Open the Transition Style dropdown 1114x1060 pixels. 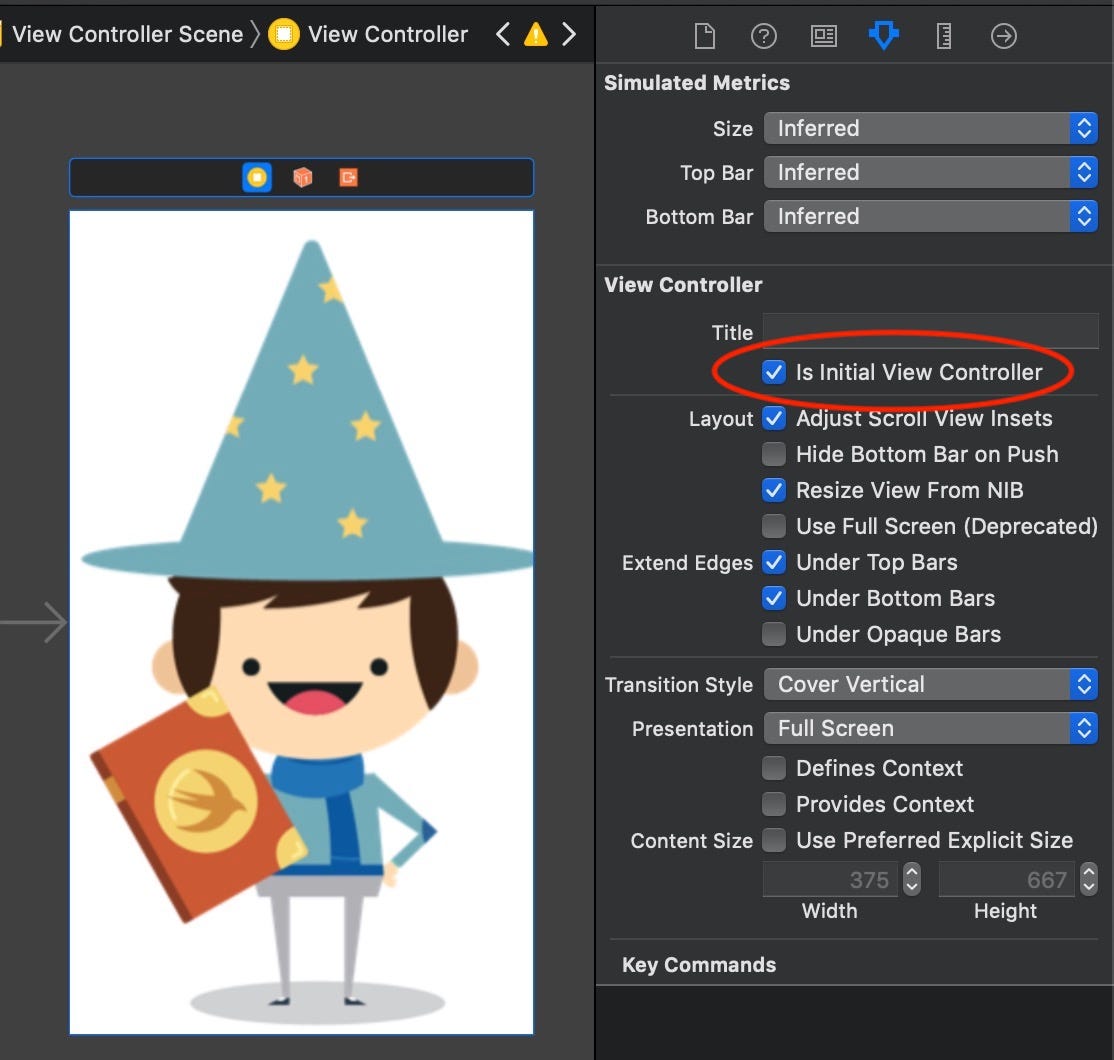[x=1084, y=684]
